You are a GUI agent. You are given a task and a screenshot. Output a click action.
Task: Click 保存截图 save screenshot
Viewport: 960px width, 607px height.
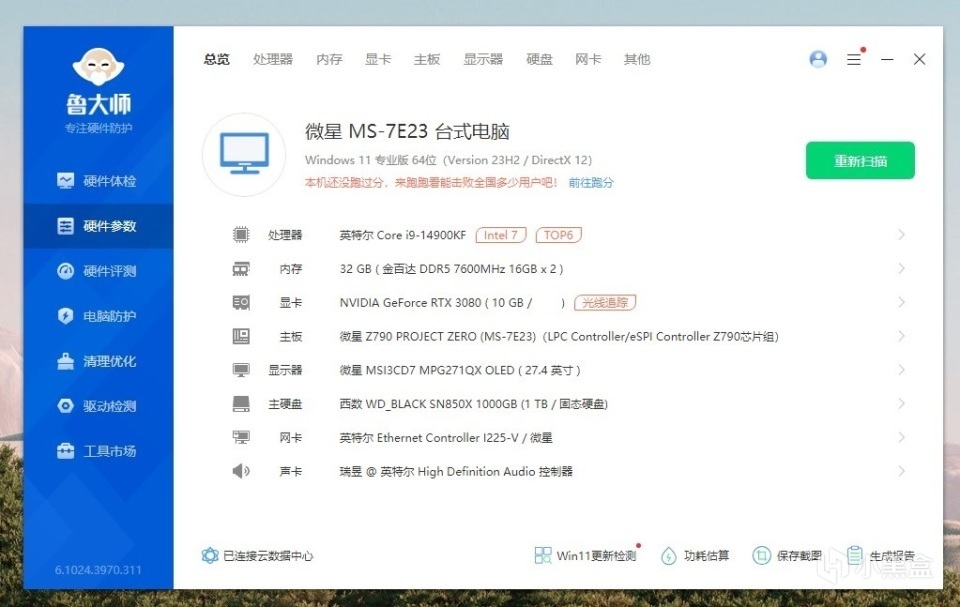pyautogui.click(x=787, y=556)
